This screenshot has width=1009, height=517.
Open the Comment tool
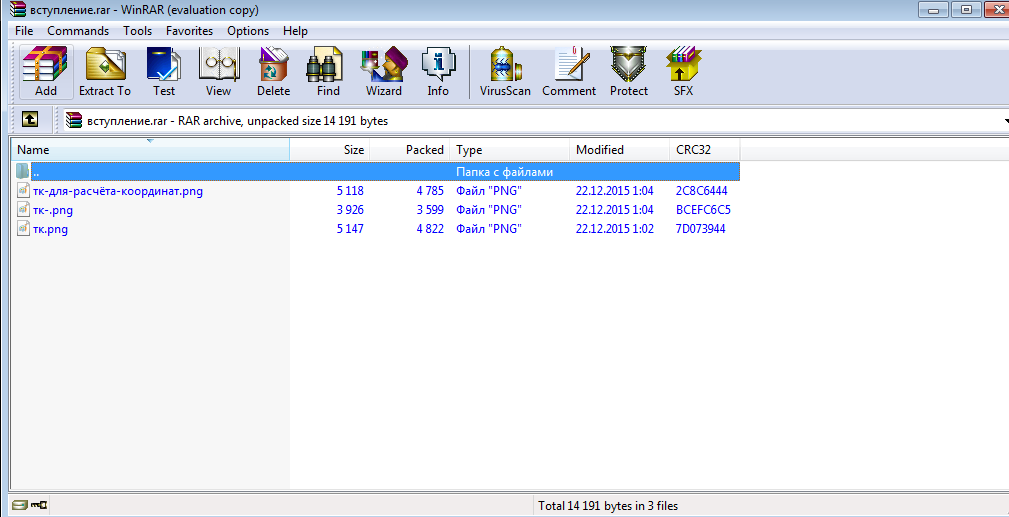point(569,71)
